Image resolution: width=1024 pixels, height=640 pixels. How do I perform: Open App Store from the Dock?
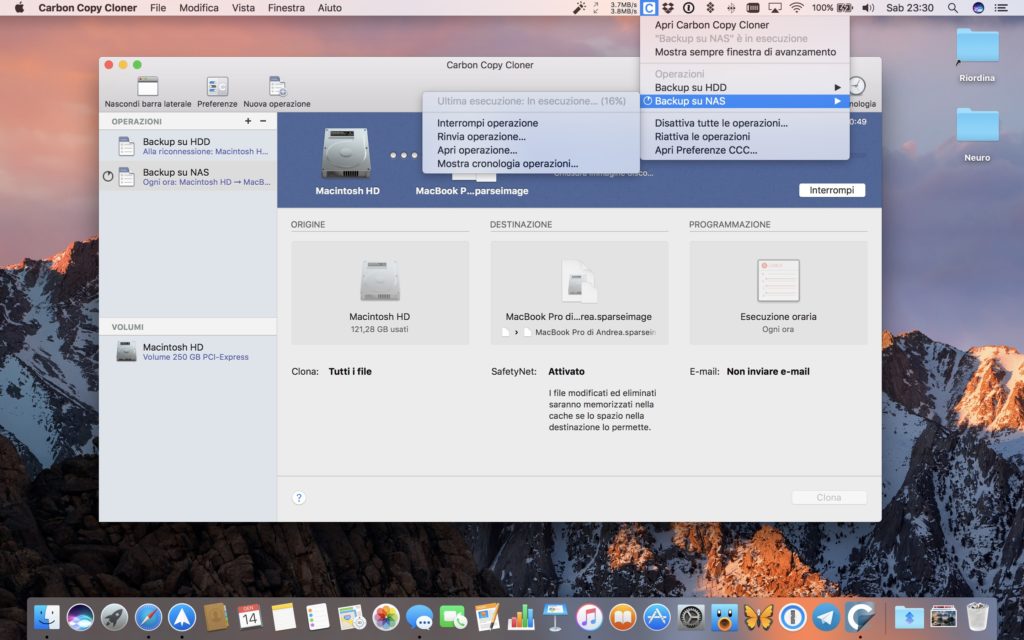(657, 617)
